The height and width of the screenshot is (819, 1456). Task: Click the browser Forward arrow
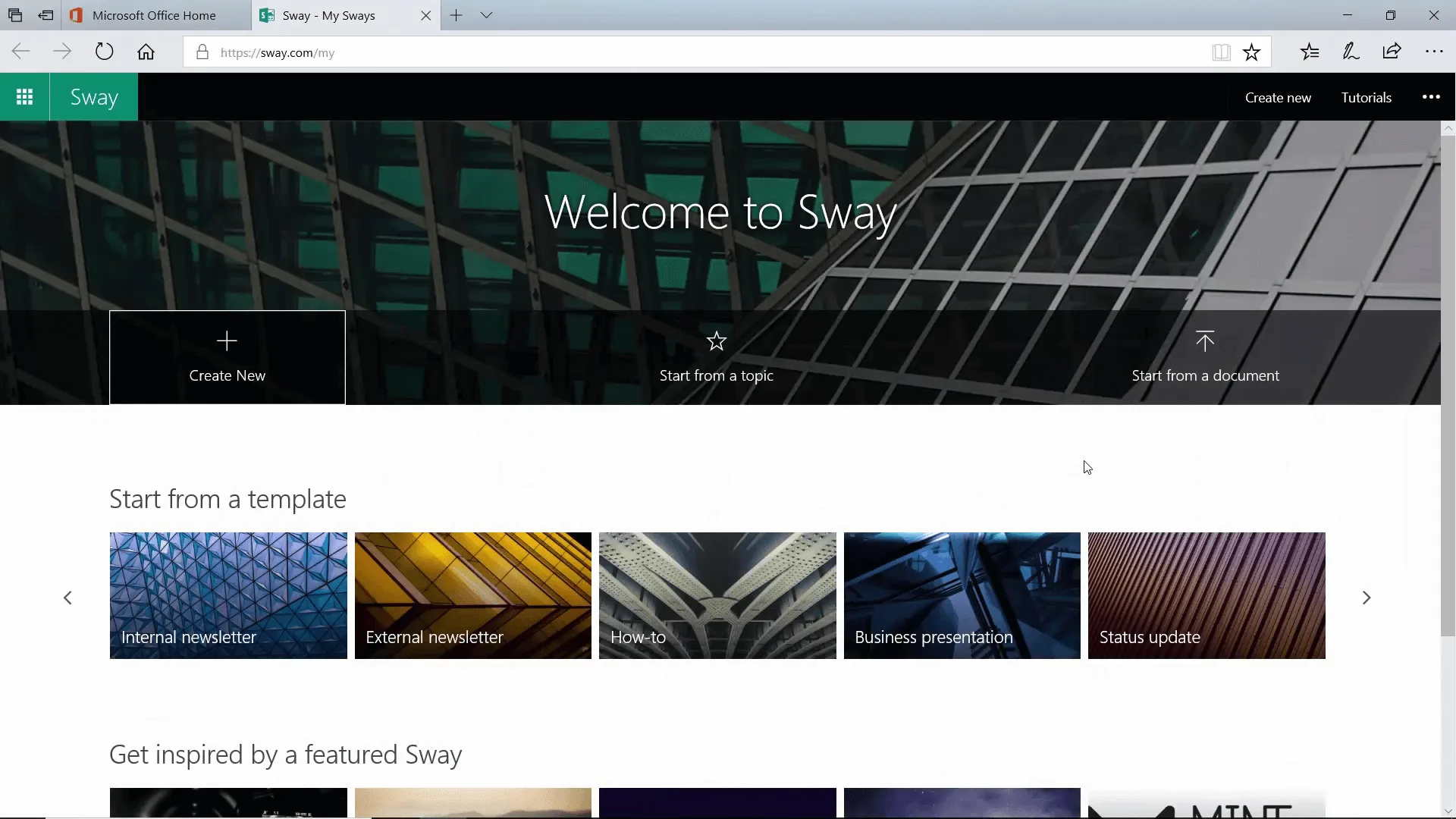pos(62,52)
